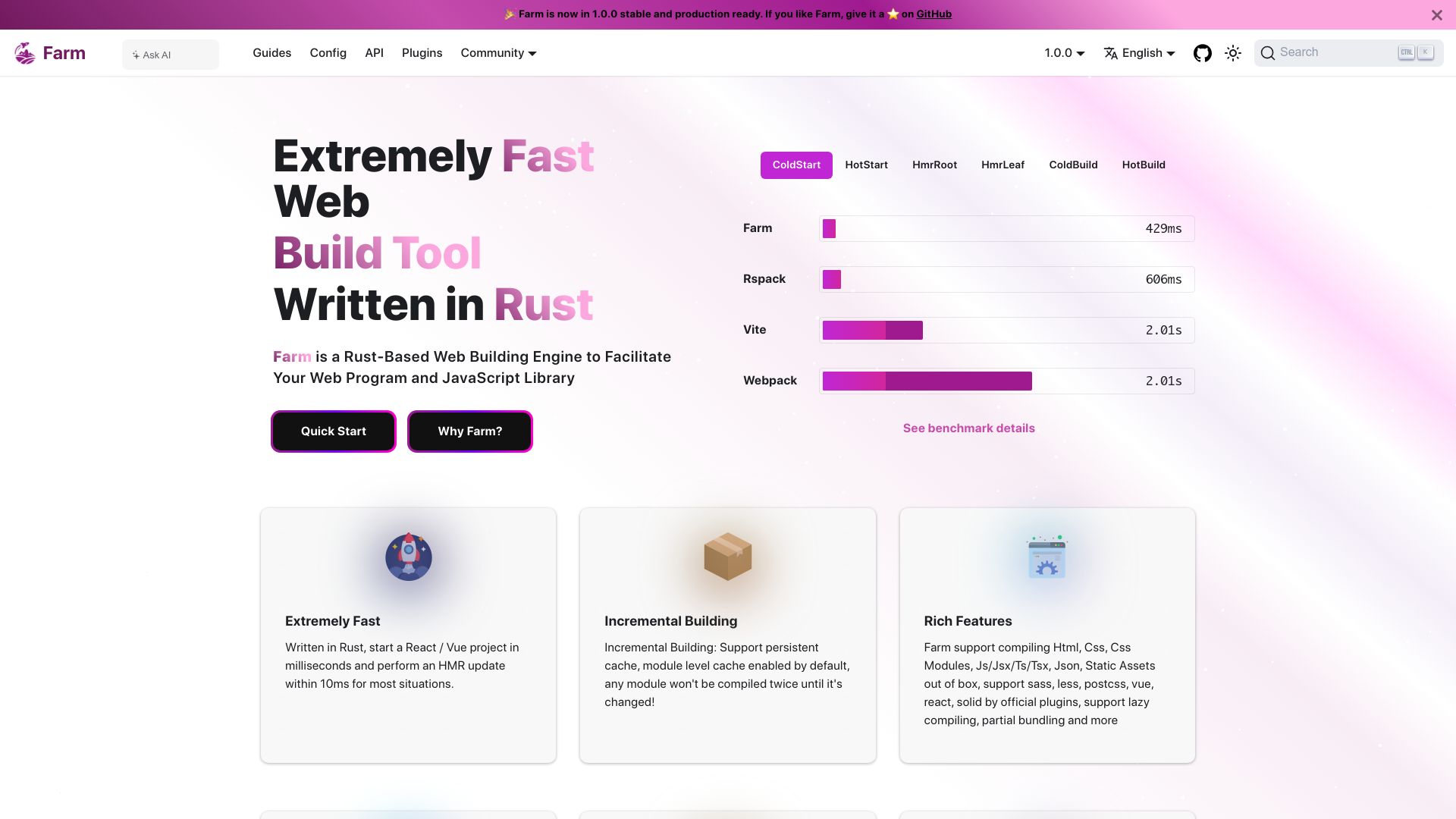Image resolution: width=1456 pixels, height=819 pixels.
Task: Click the Quick Start button
Action: coord(334,431)
